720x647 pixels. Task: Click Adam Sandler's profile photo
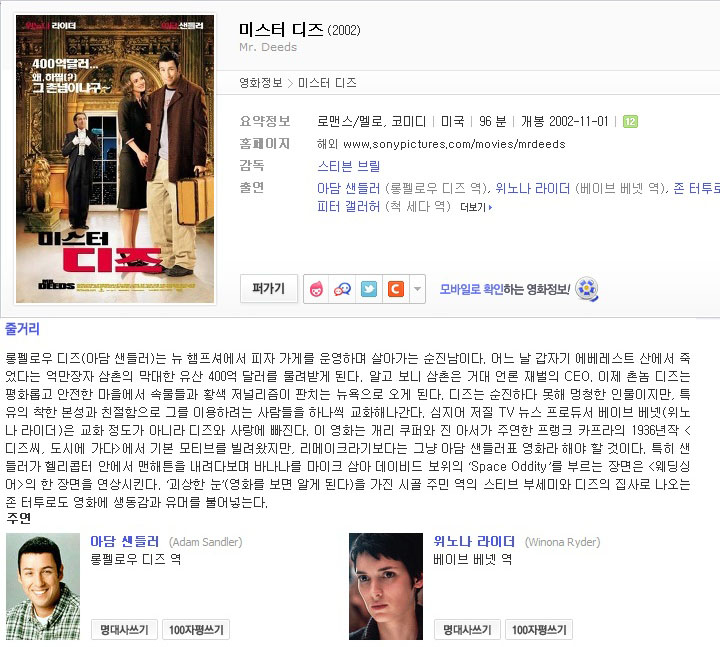[43, 586]
